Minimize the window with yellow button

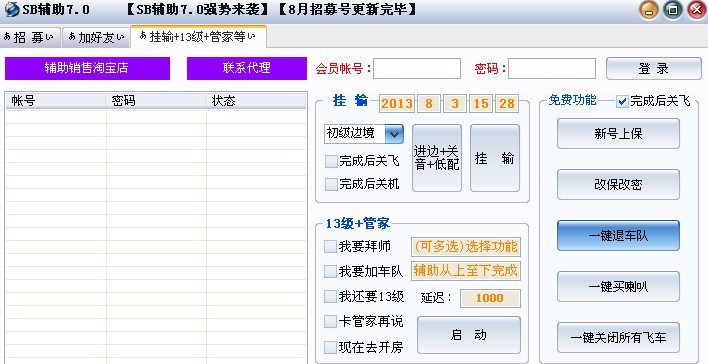(x=649, y=10)
